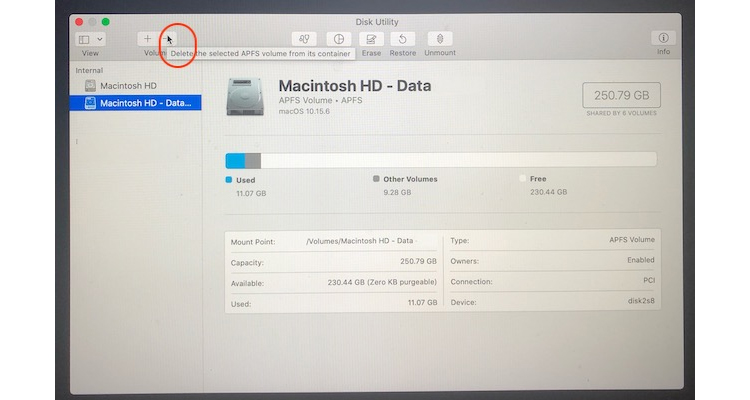Add a volume with the plus button
750x400 pixels.
click(147, 39)
